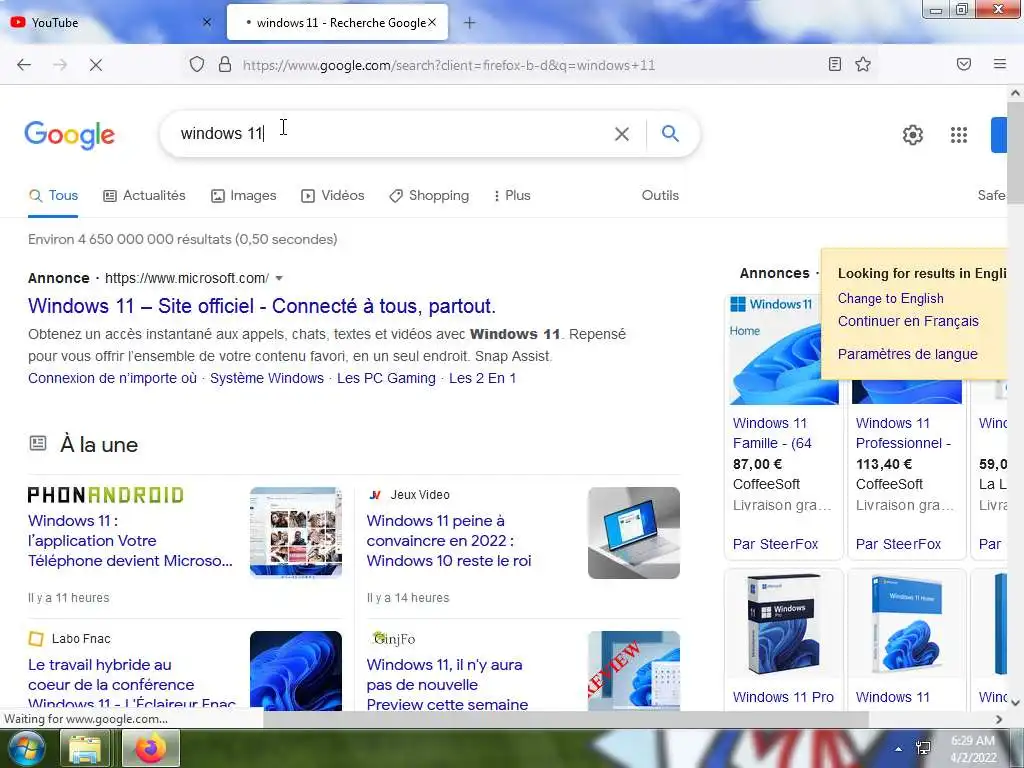Open Windows Explorer from the taskbar

pos(85,748)
